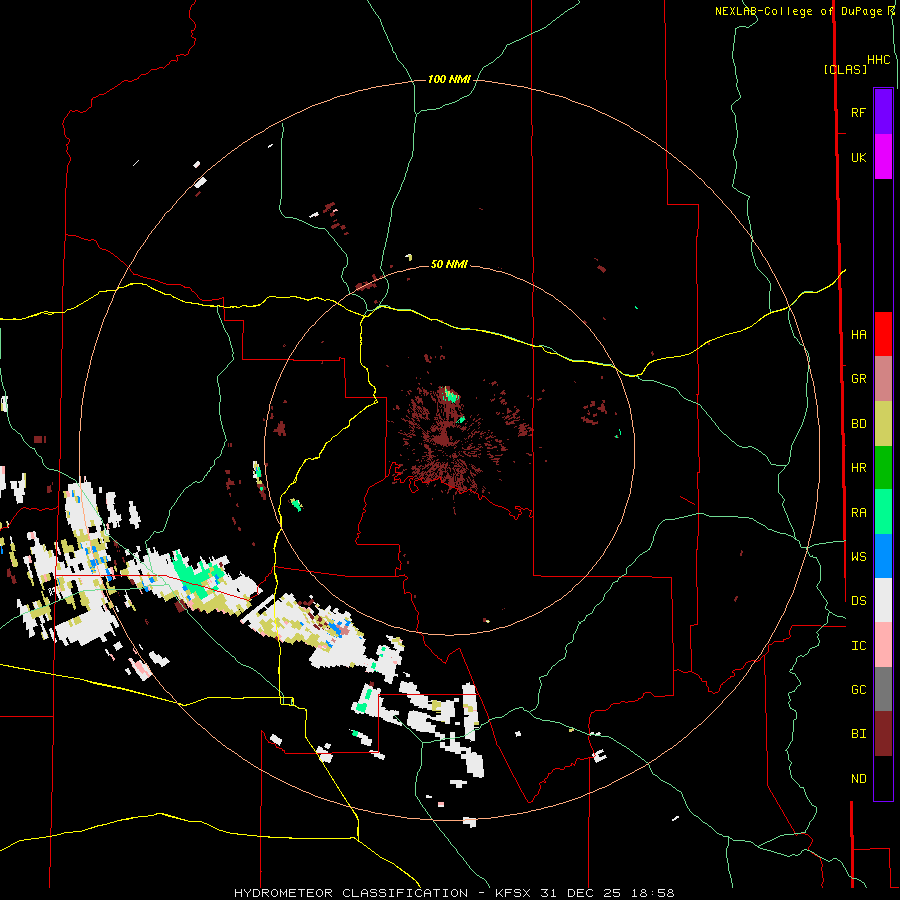Screen dimensions: 900x900
Task: Click the "HA" legend label
Action: pos(858,335)
